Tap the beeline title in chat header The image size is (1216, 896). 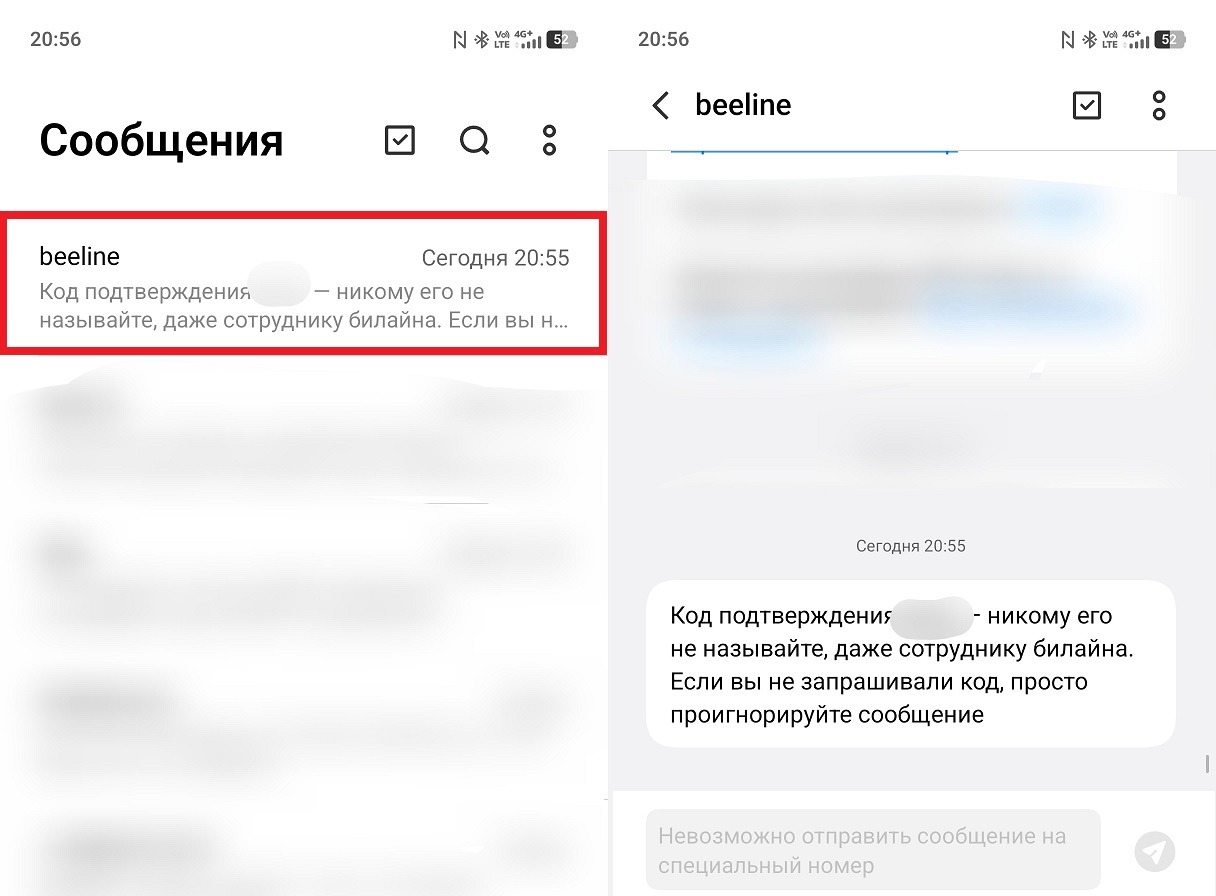[x=743, y=105]
